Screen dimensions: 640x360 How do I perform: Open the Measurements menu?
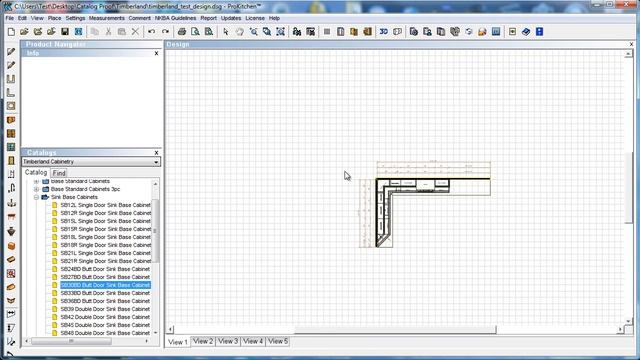point(107,18)
